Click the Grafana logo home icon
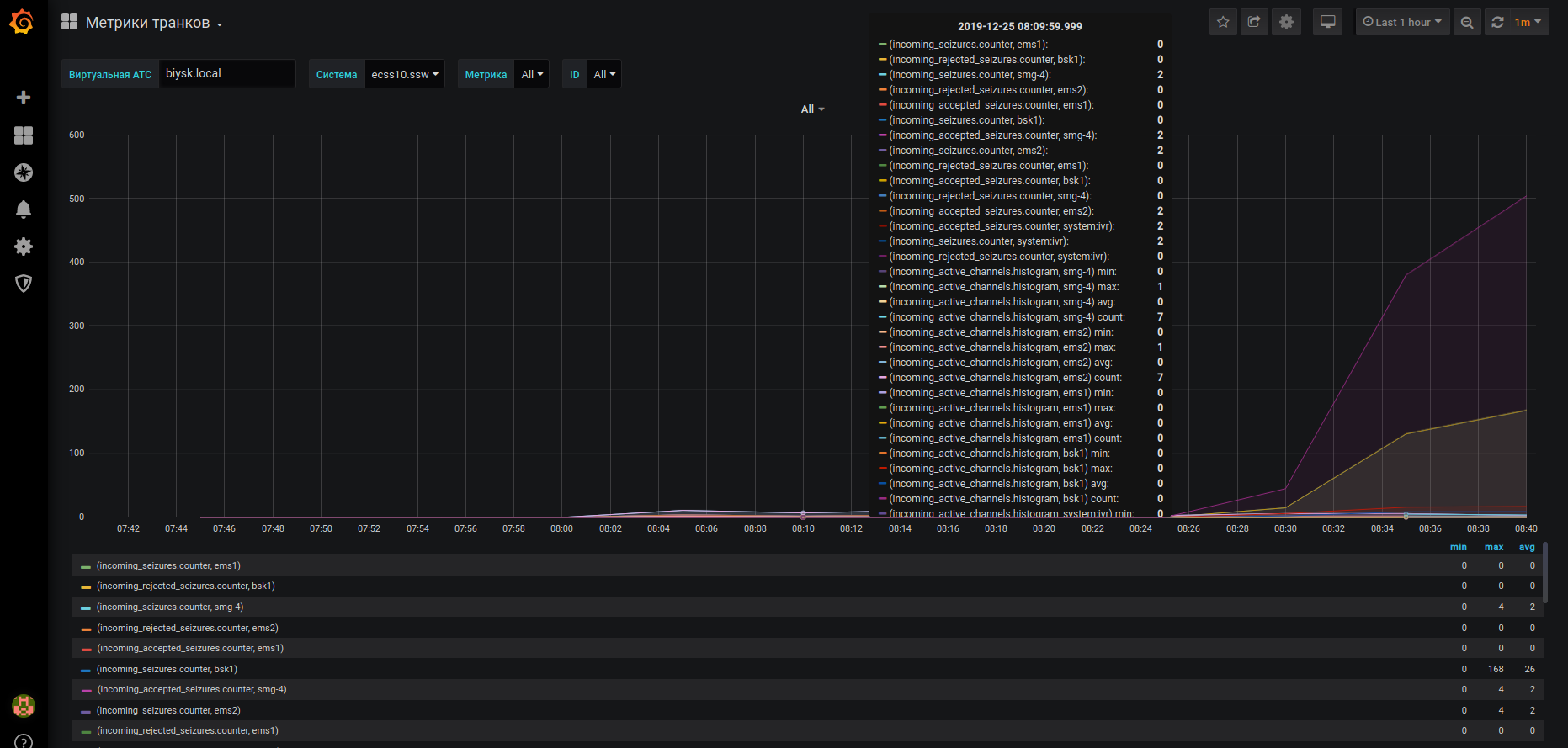 tap(23, 22)
